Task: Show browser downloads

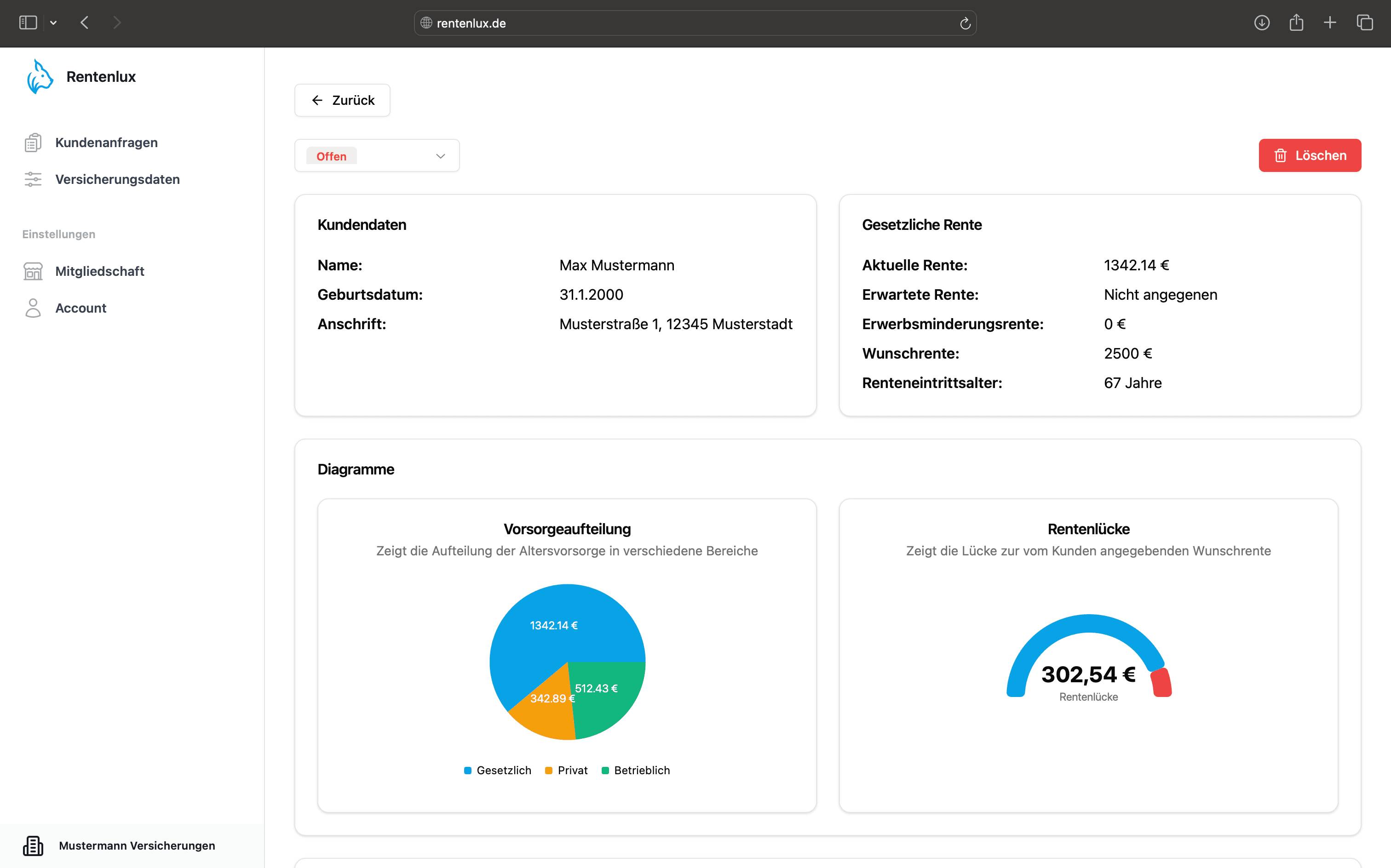Action: pyautogui.click(x=1261, y=23)
